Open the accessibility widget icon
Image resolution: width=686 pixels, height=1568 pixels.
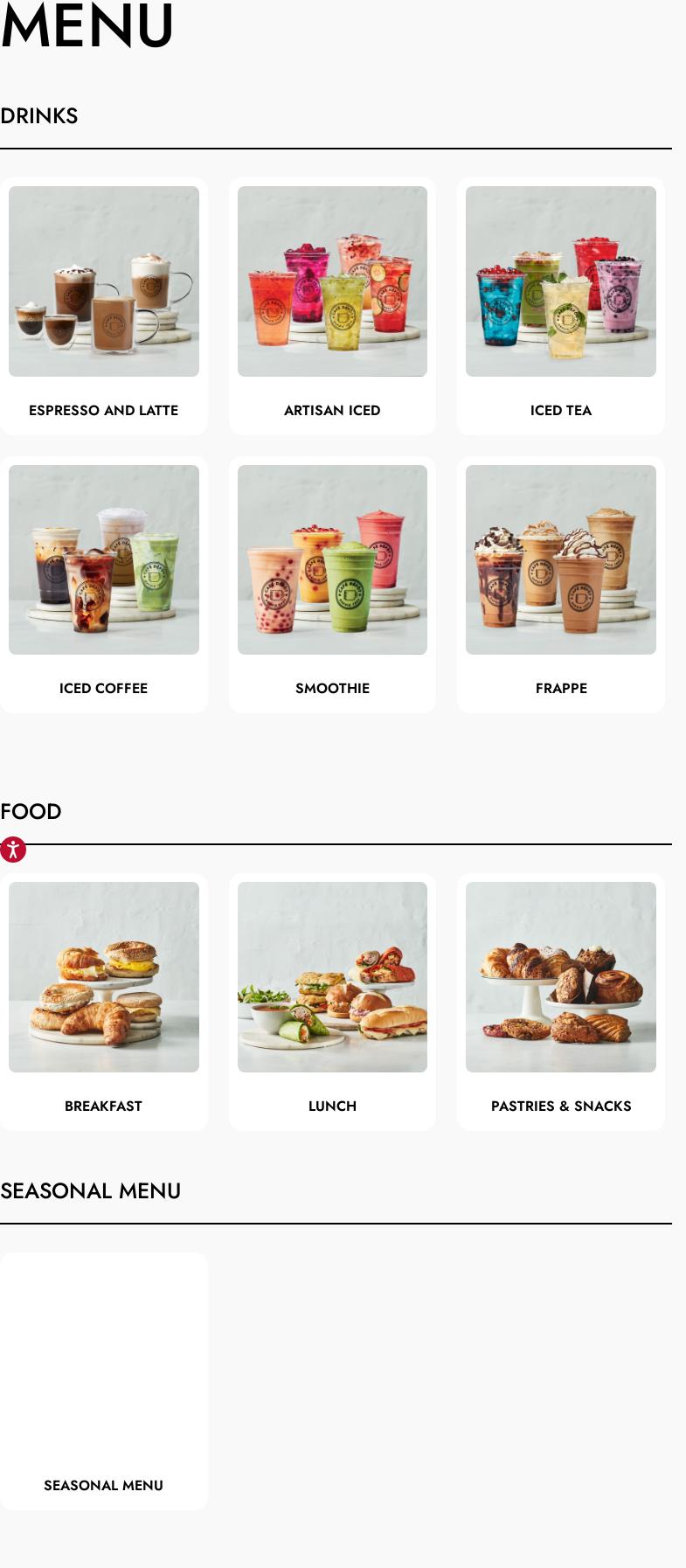point(13,850)
